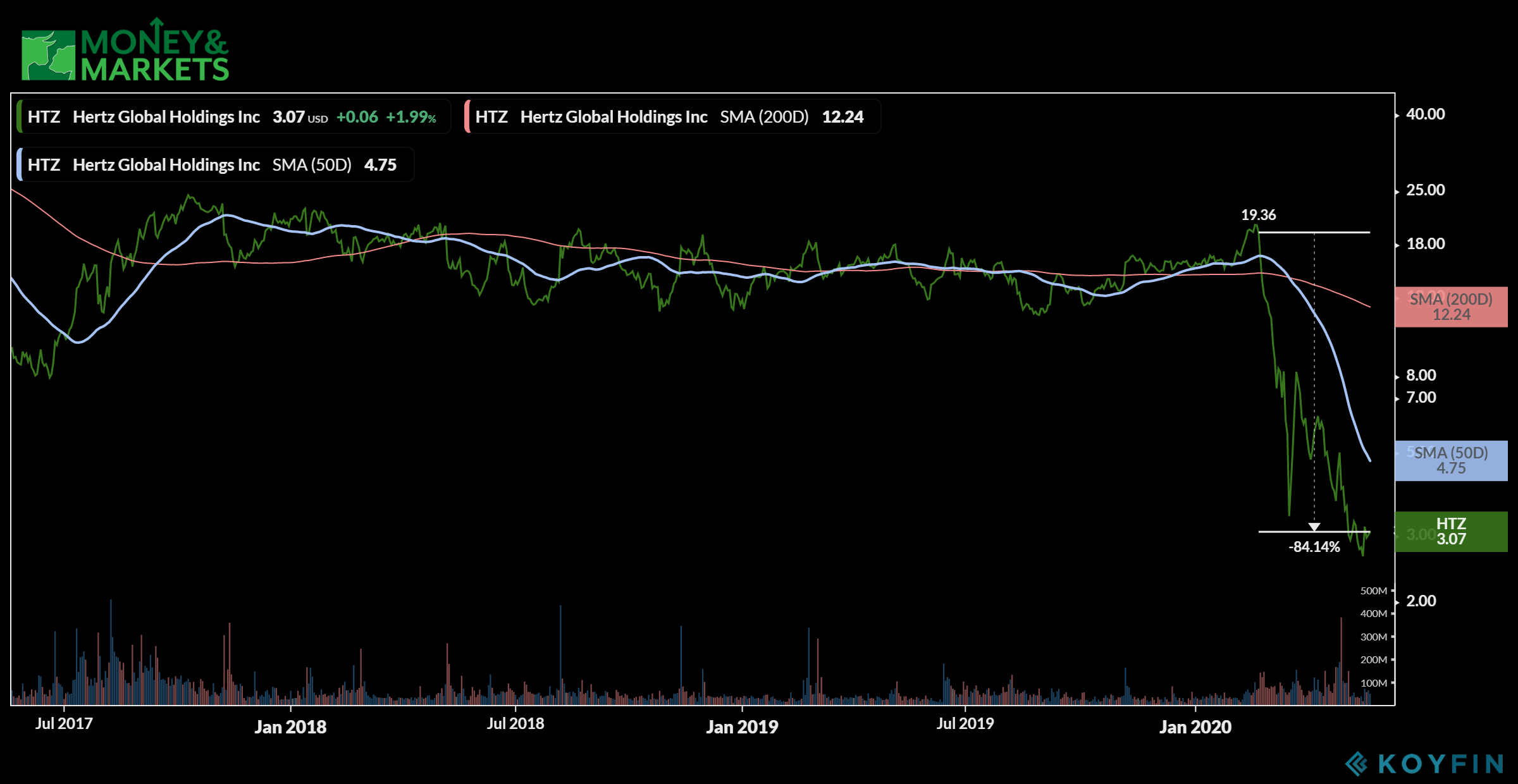Image resolution: width=1518 pixels, height=784 pixels.
Task: Click the Money & Markets logo
Action: click(125, 49)
